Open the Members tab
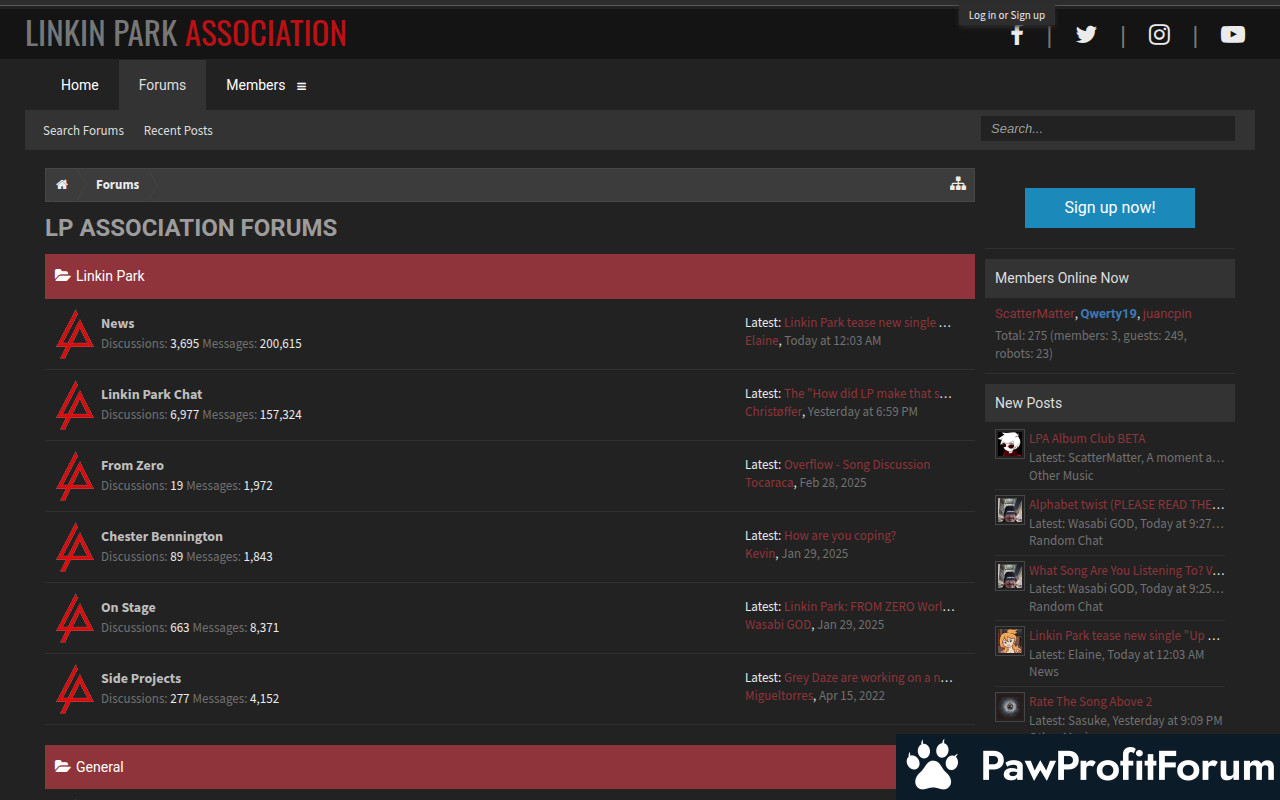Viewport: 1280px width, 800px height. click(x=255, y=85)
